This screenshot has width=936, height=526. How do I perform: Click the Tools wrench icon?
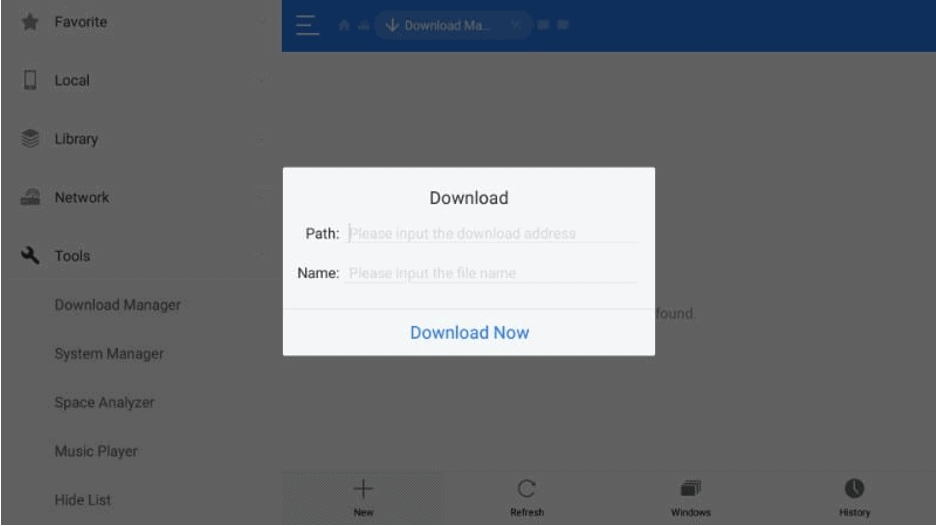tap(31, 256)
